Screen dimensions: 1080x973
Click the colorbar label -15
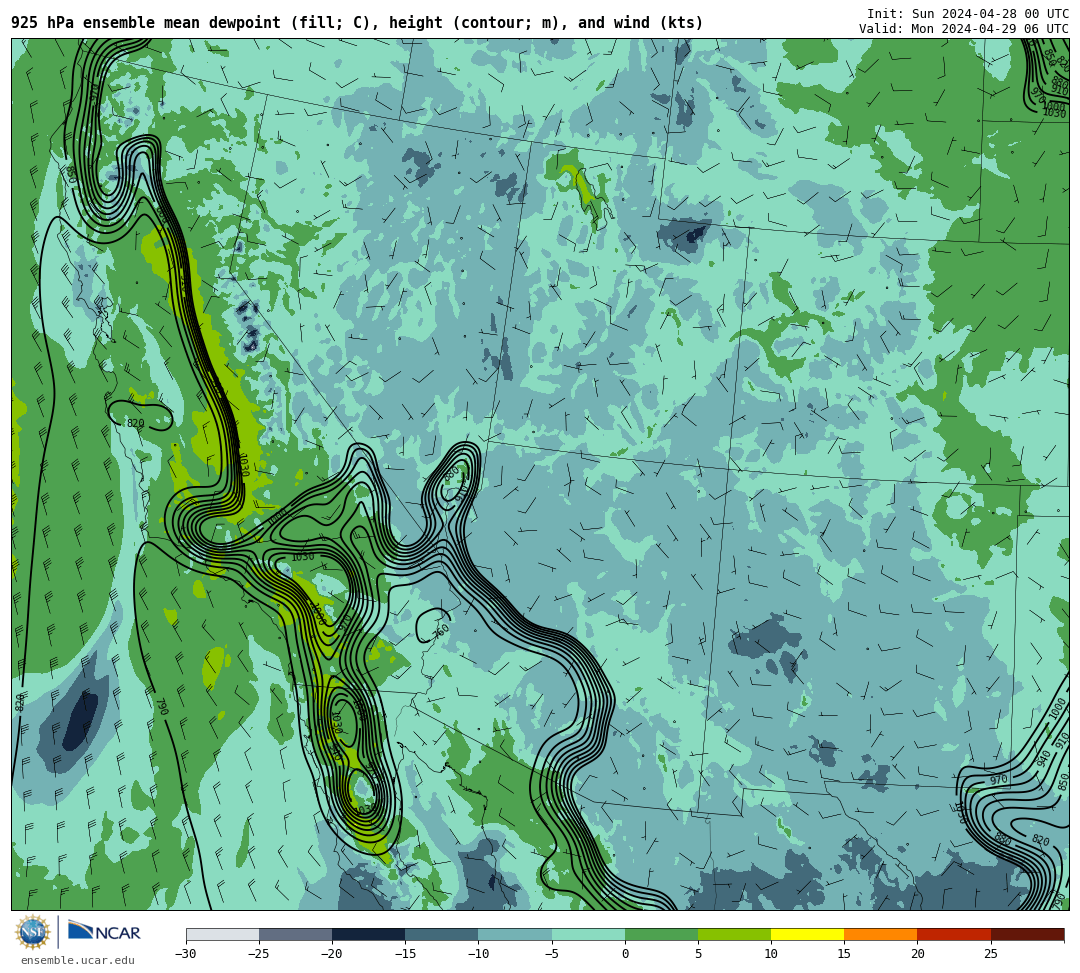pyautogui.click(x=405, y=954)
